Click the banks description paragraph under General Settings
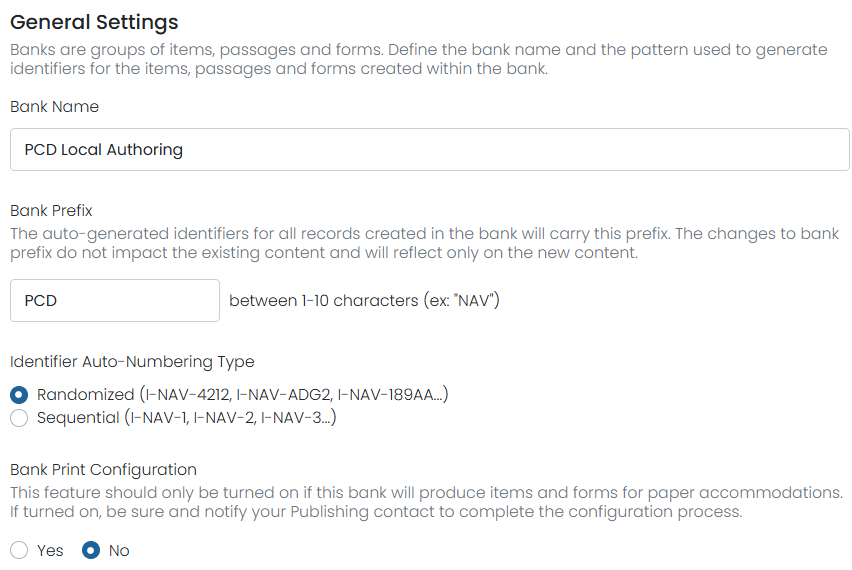Screen dimensions: 852x570 tap(418, 59)
